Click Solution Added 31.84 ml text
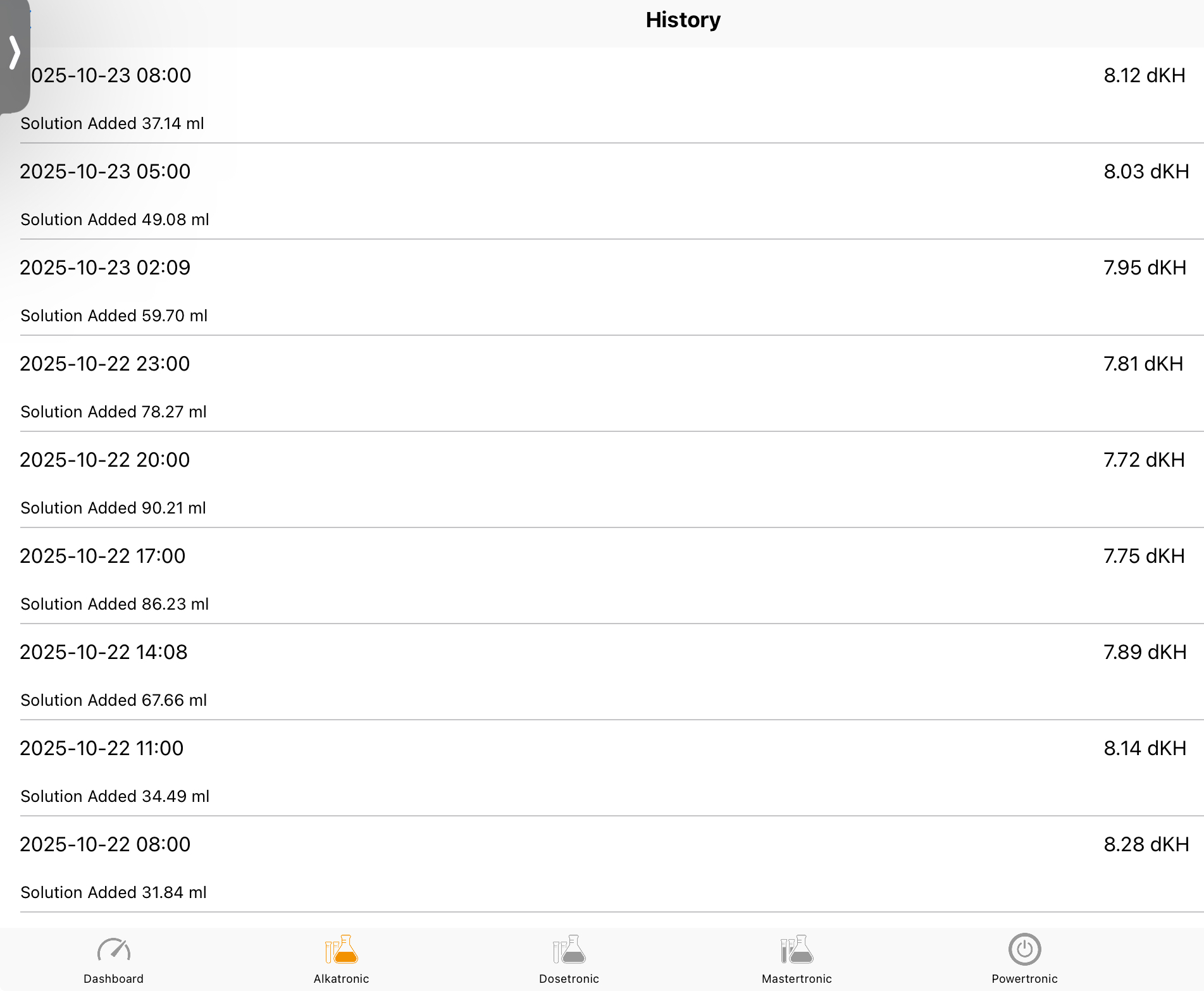 point(114,892)
